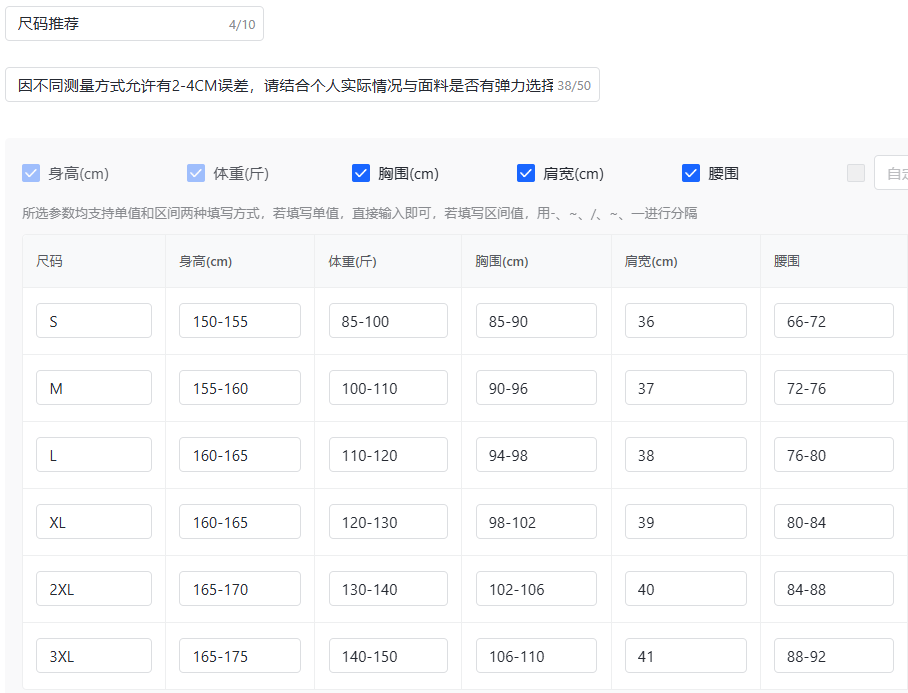Tick the empty custom parameter checkbox
Image resolution: width=908 pixels, height=693 pixels.
(856, 173)
